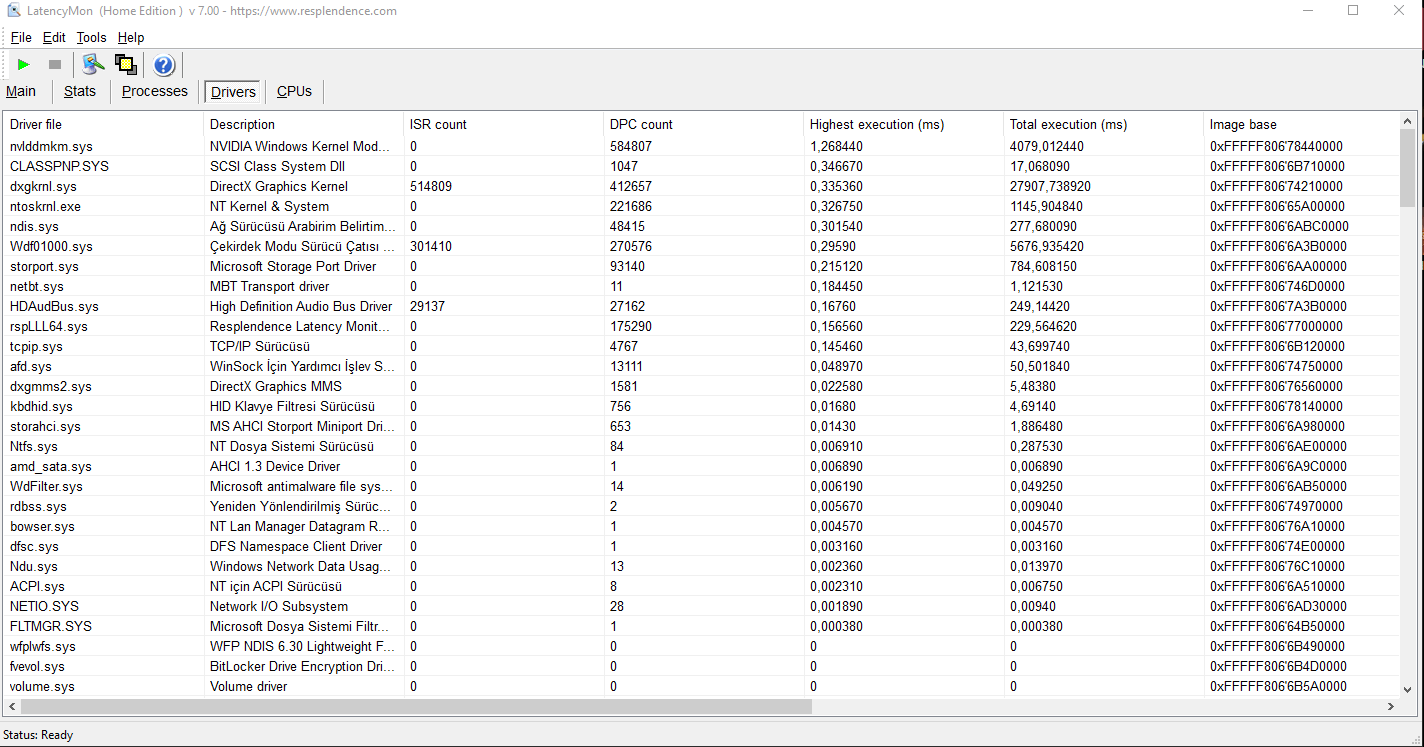The height and width of the screenshot is (747, 1424).
Task: Select the dxgmms2.sys driver entry
Action: pos(702,386)
